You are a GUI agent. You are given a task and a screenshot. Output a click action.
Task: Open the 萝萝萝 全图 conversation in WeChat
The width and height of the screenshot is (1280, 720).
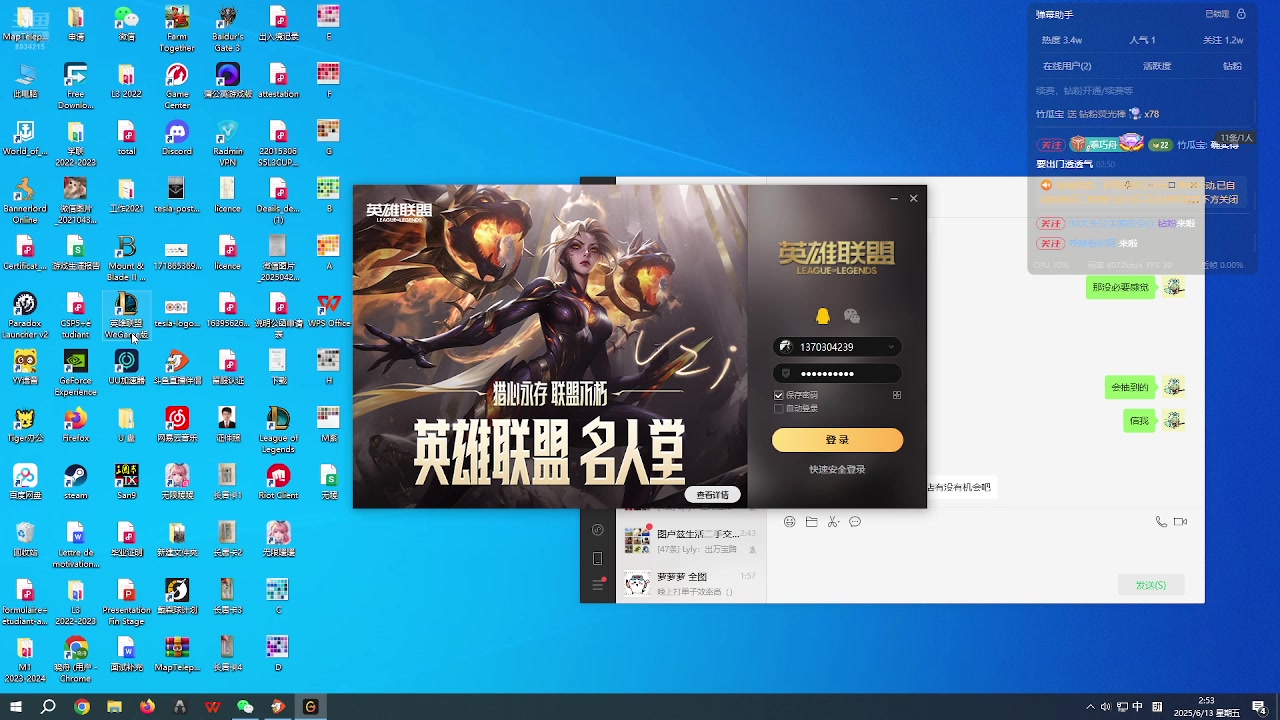tap(691, 584)
